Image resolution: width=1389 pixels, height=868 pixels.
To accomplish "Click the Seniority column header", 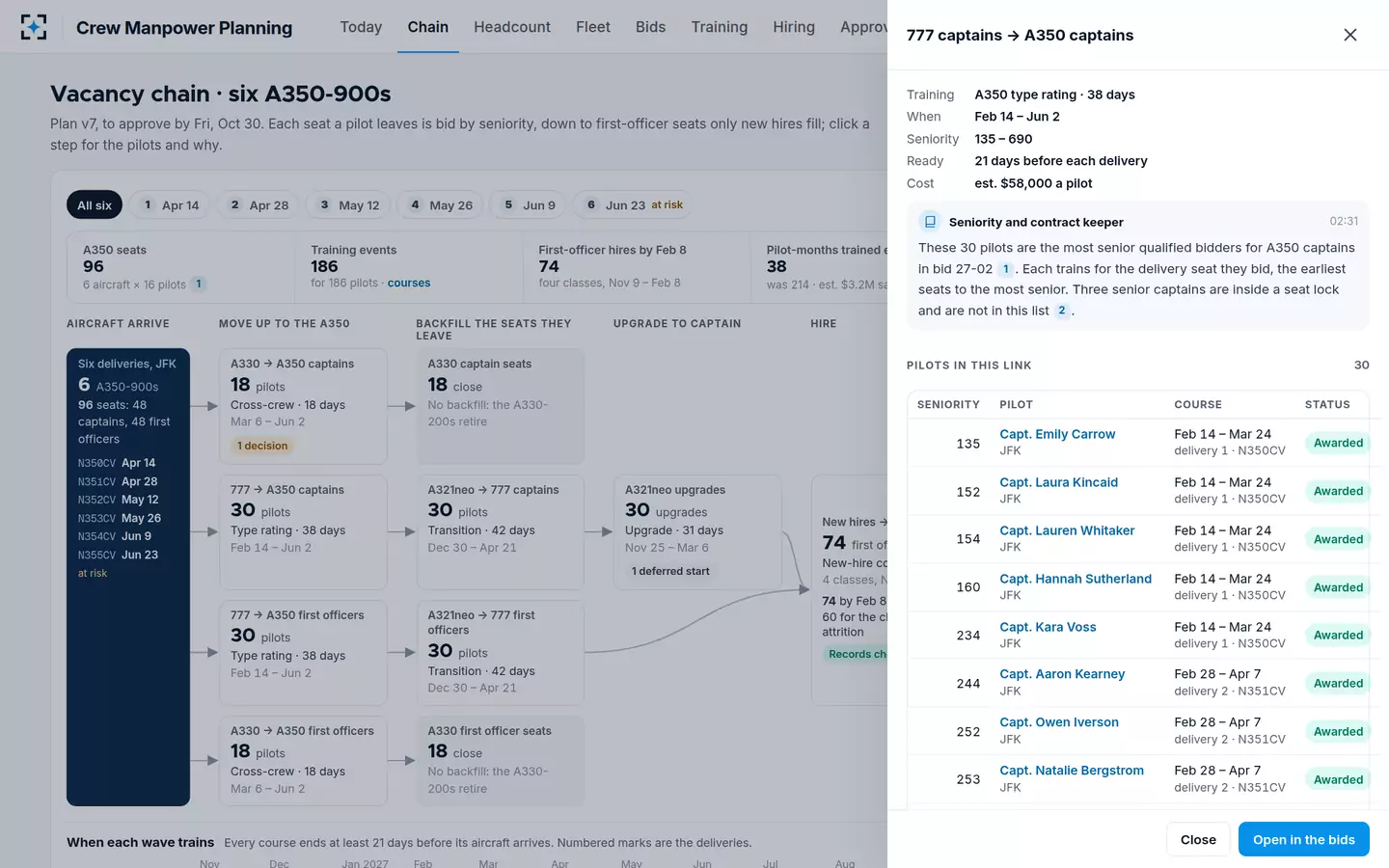I will [948, 405].
